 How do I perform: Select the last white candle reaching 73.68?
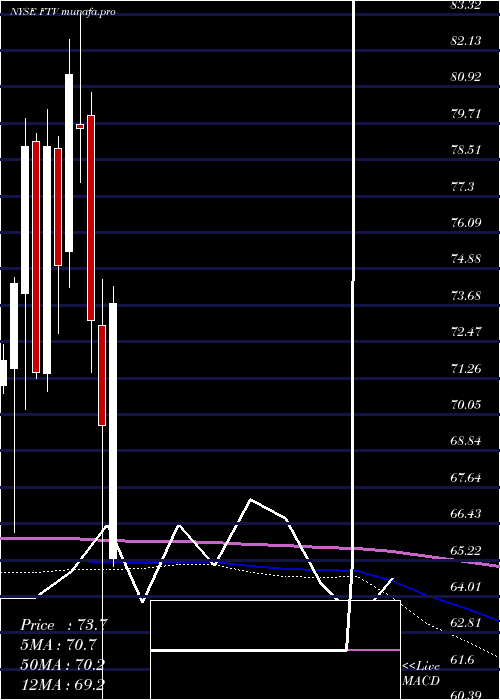(113, 431)
